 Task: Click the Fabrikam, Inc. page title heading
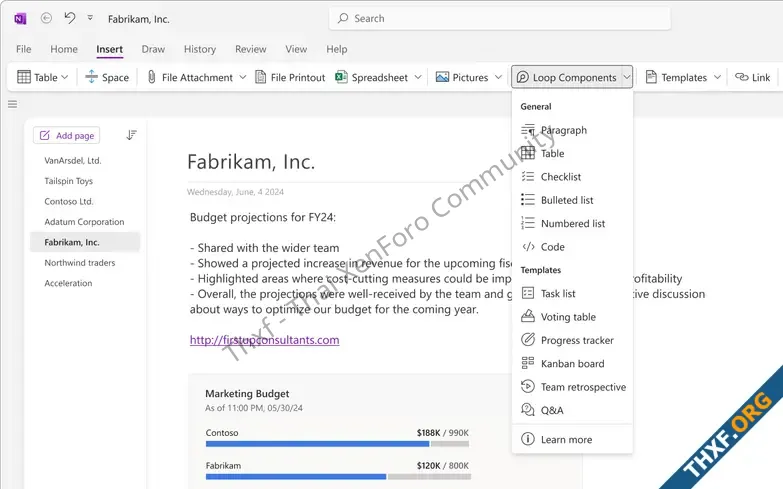251,162
